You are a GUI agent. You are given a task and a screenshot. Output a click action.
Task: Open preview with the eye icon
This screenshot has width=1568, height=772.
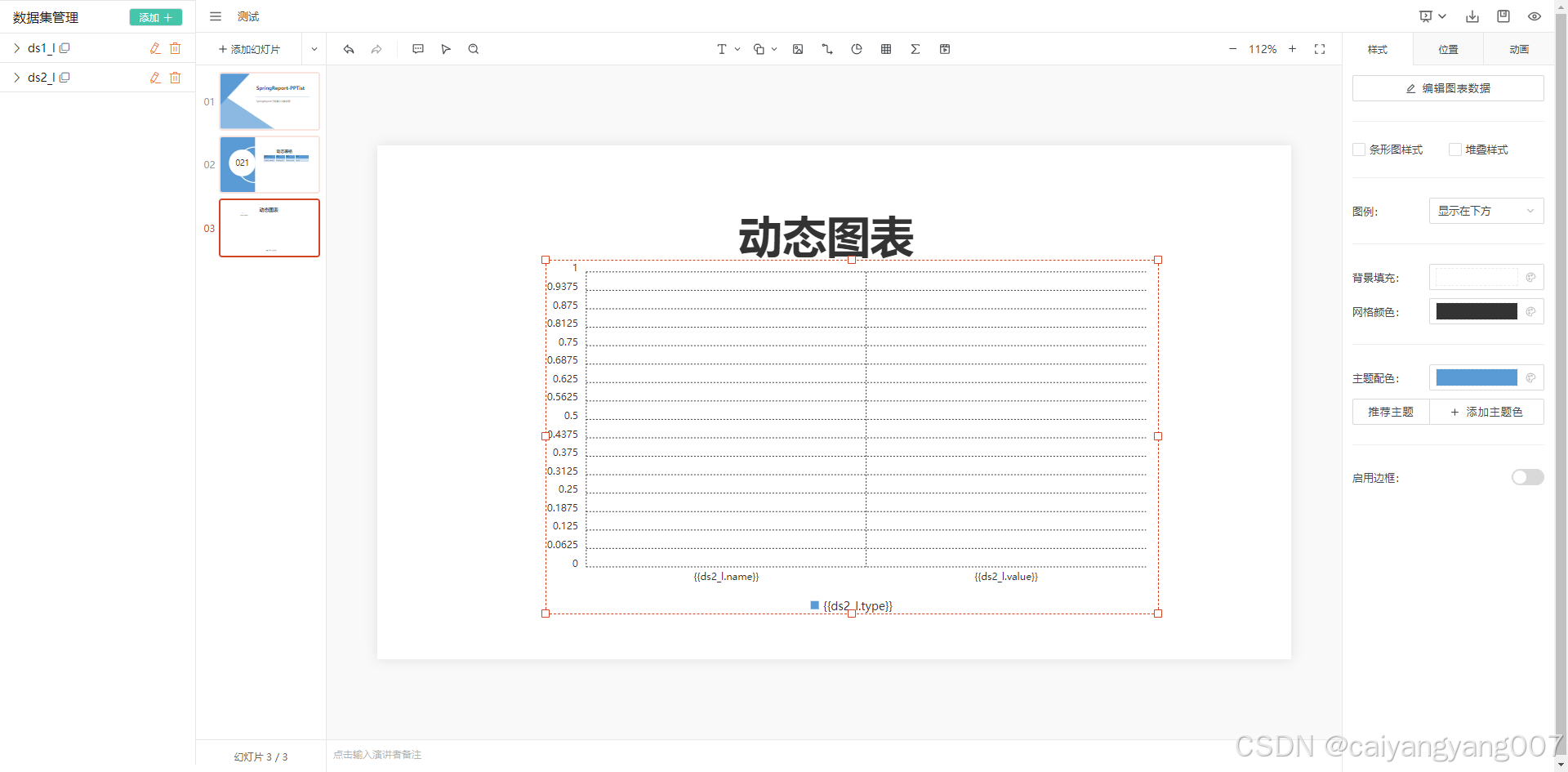(x=1534, y=16)
